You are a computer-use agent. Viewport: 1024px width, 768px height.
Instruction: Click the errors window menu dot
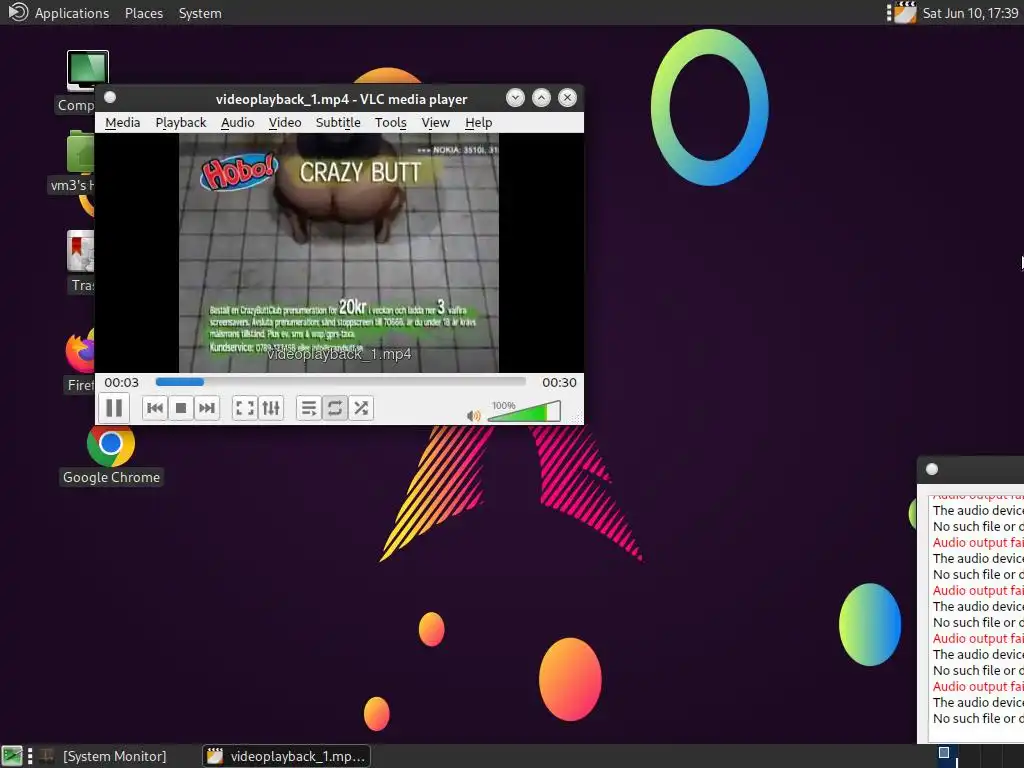[933, 469]
